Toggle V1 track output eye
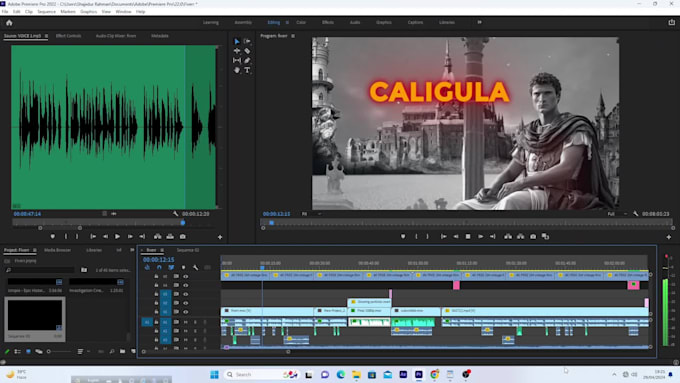This screenshot has height=383, width=680. (186, 311)
